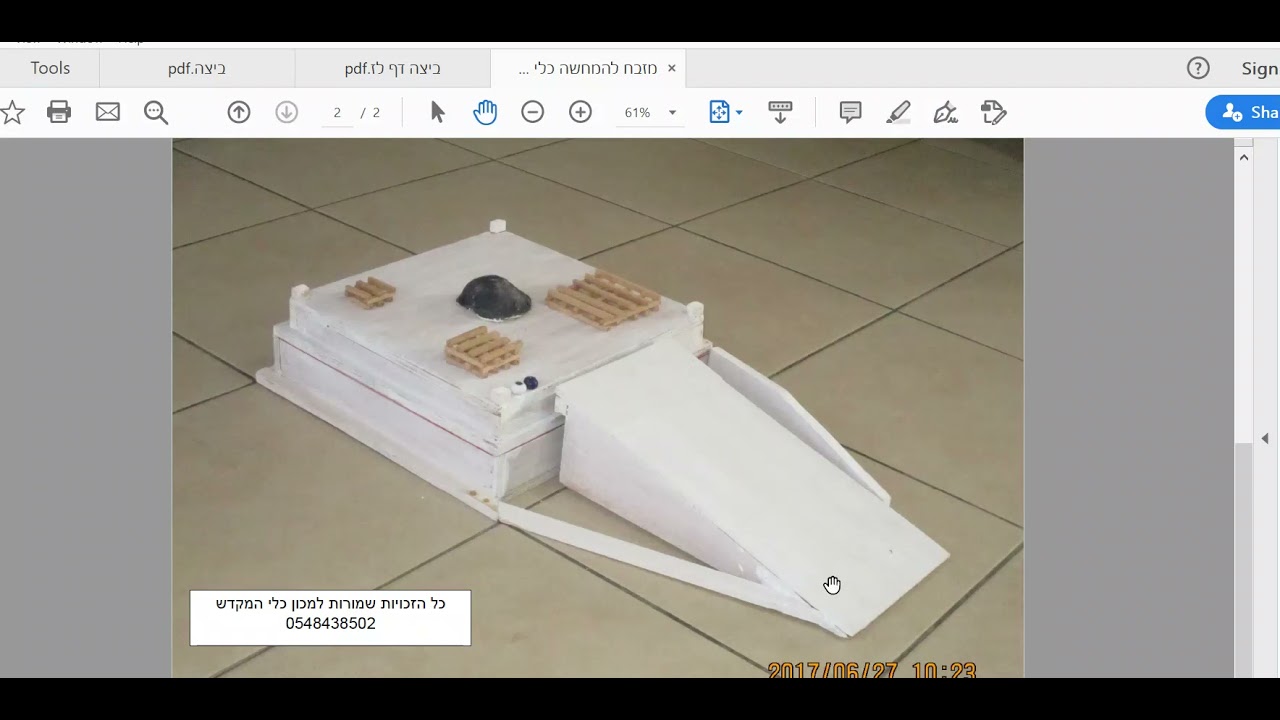The image size is (1280, 720).
Task: Open Find text magnifier icon
Action: click(x=156, y=112)
